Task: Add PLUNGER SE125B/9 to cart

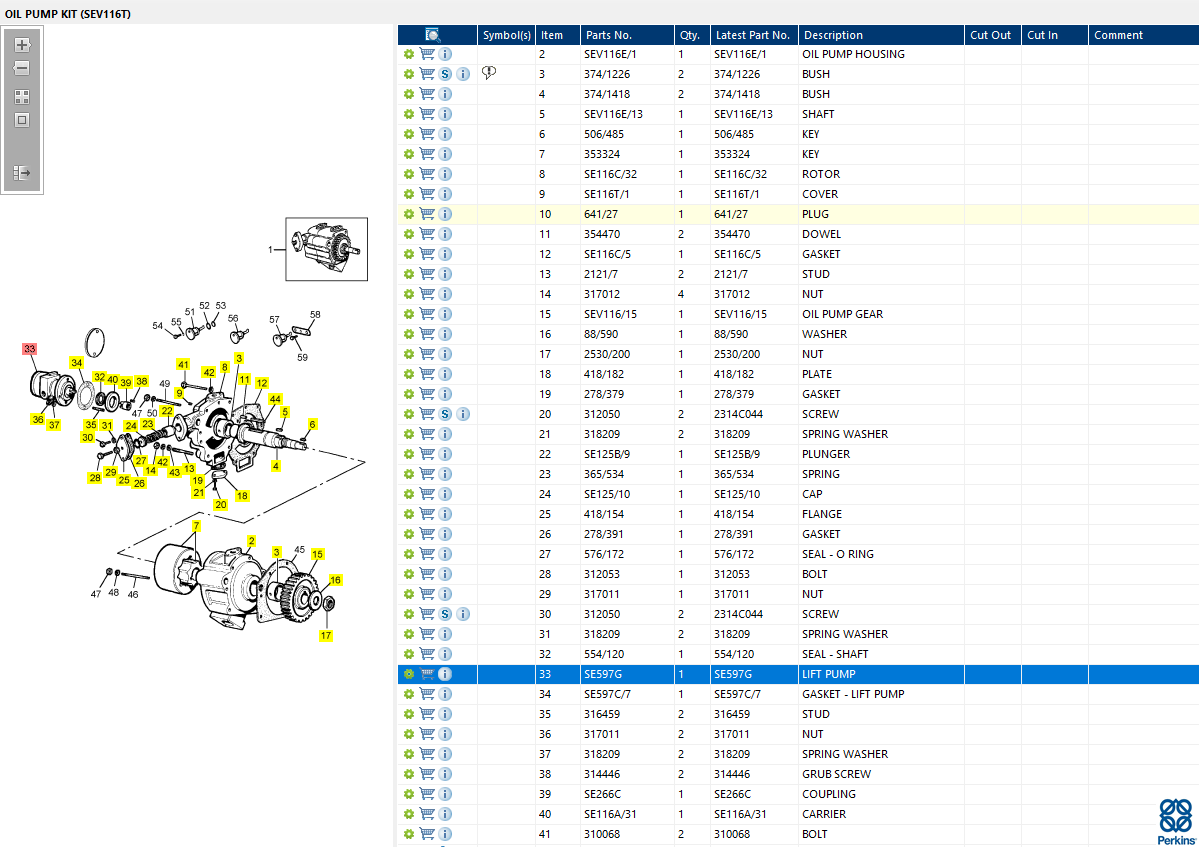Action: [427, 454]
